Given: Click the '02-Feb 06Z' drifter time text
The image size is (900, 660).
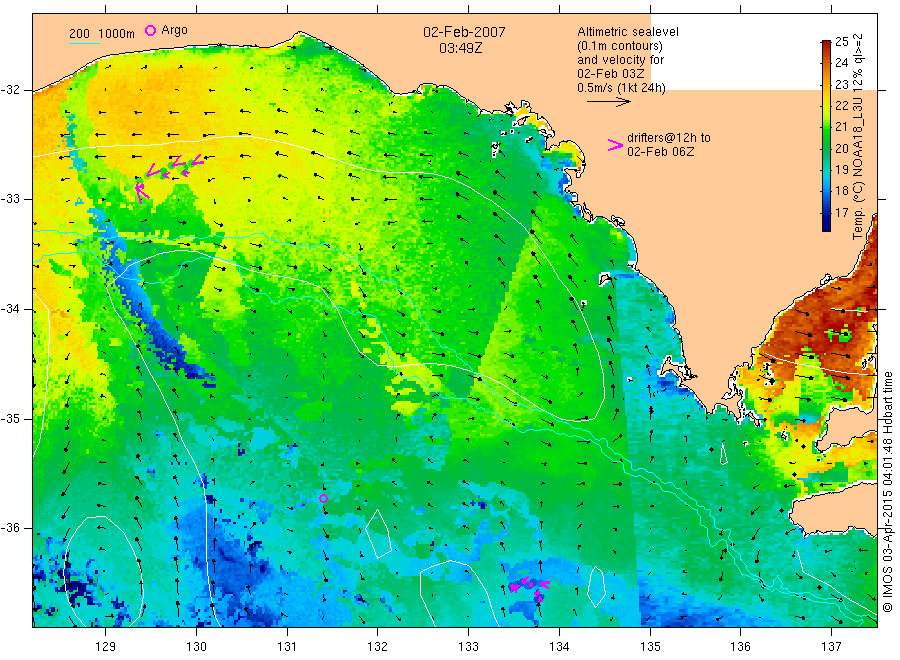Looking at the screenshot, I should click(x=660, y=152).
